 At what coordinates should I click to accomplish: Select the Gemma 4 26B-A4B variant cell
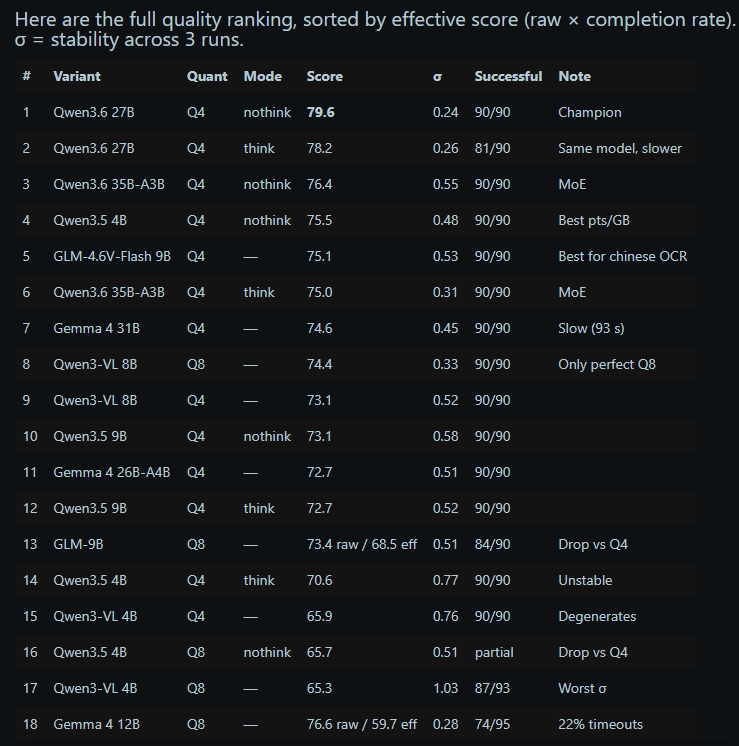111,472
